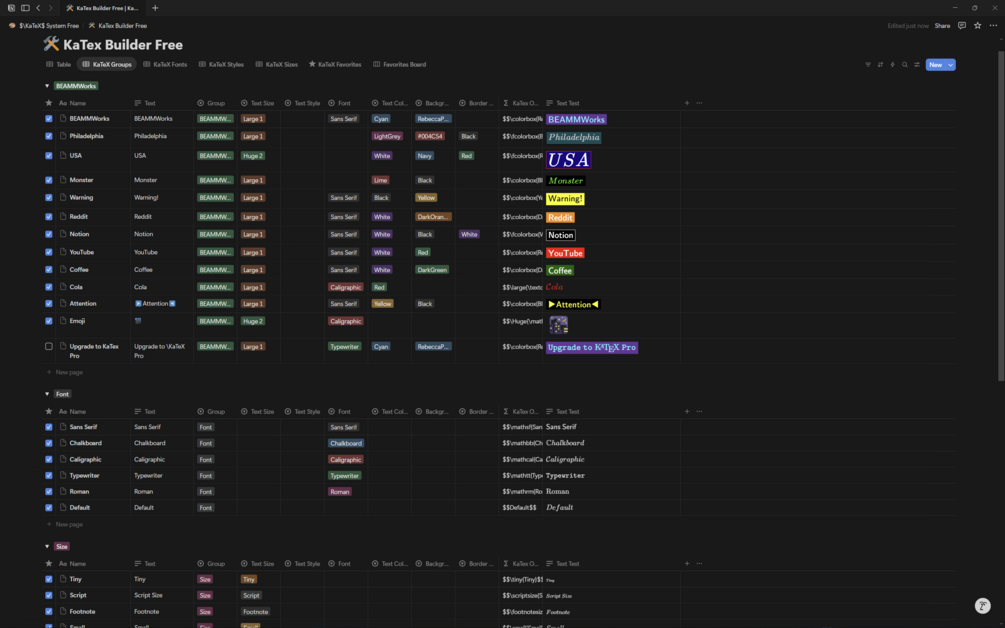Screen dimensions: 1005x628
Task: Open the database search magnifier icon
Action: tap(904, 65)
